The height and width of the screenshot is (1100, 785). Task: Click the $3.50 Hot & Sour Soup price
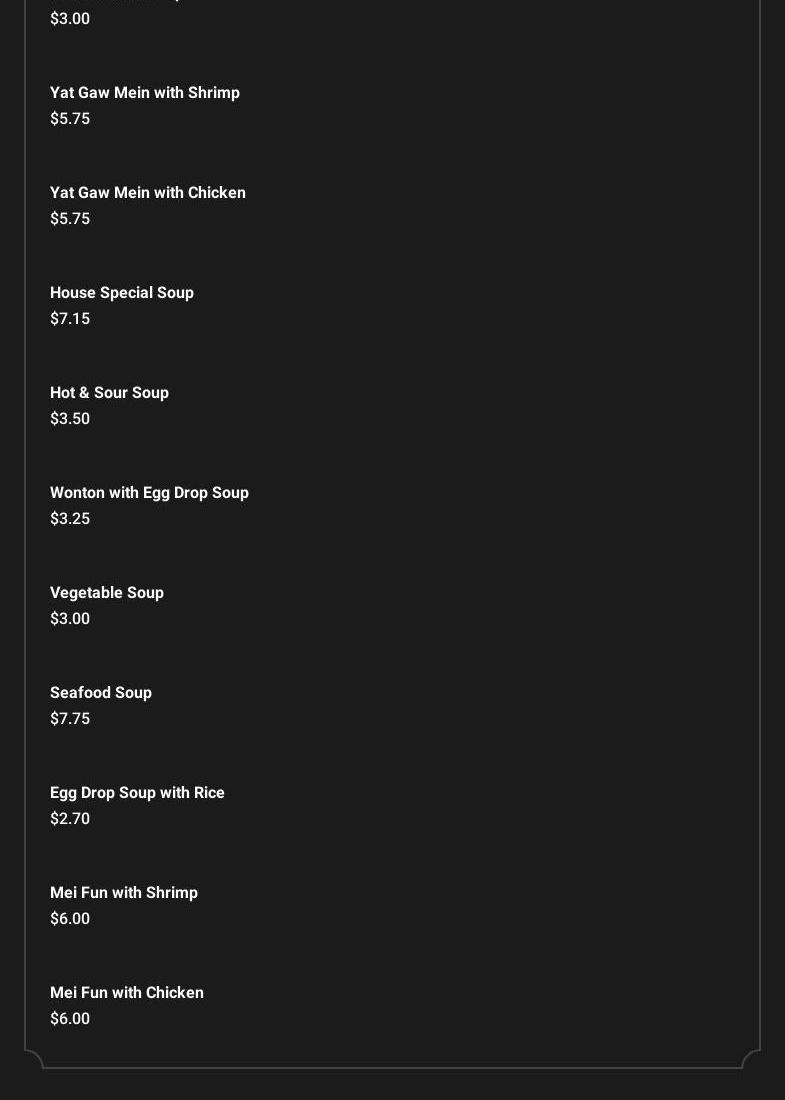[70, 419]
